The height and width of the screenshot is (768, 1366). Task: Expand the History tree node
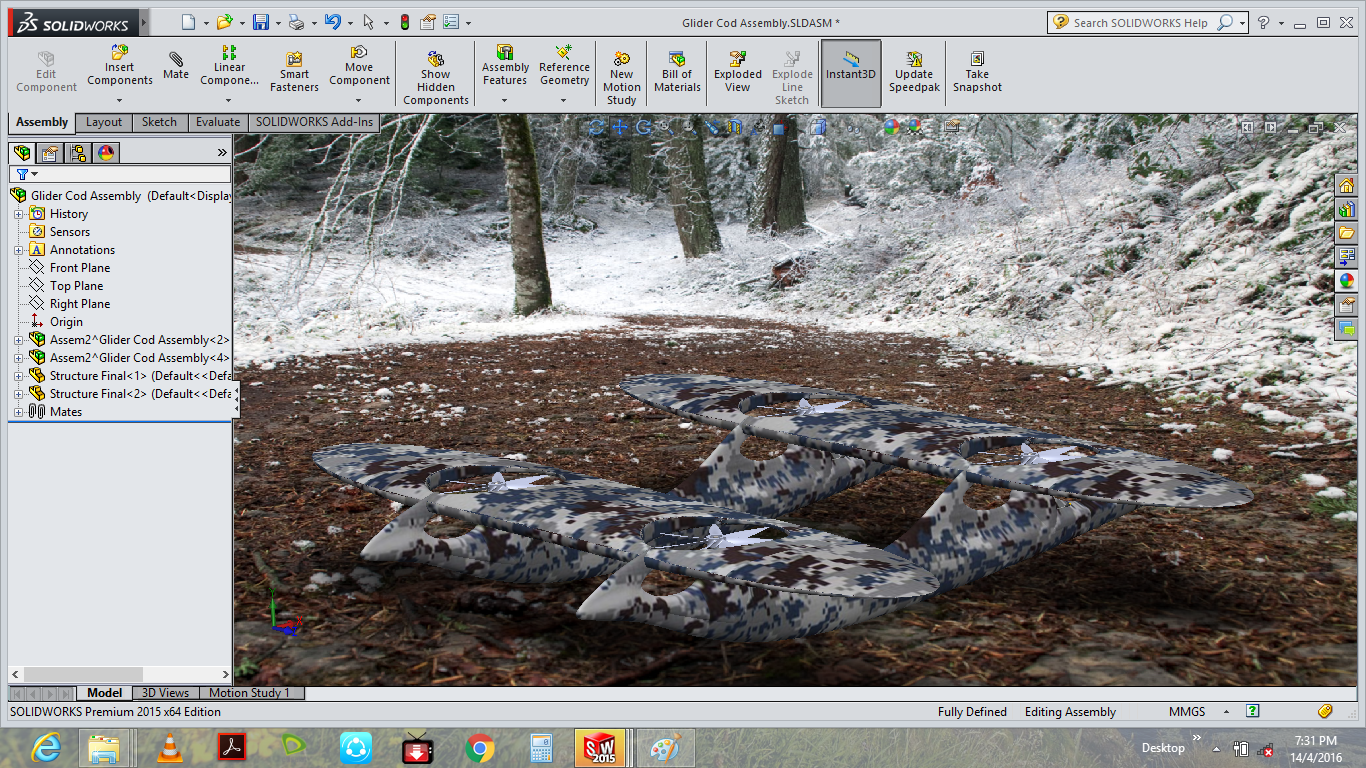(18, 214)
